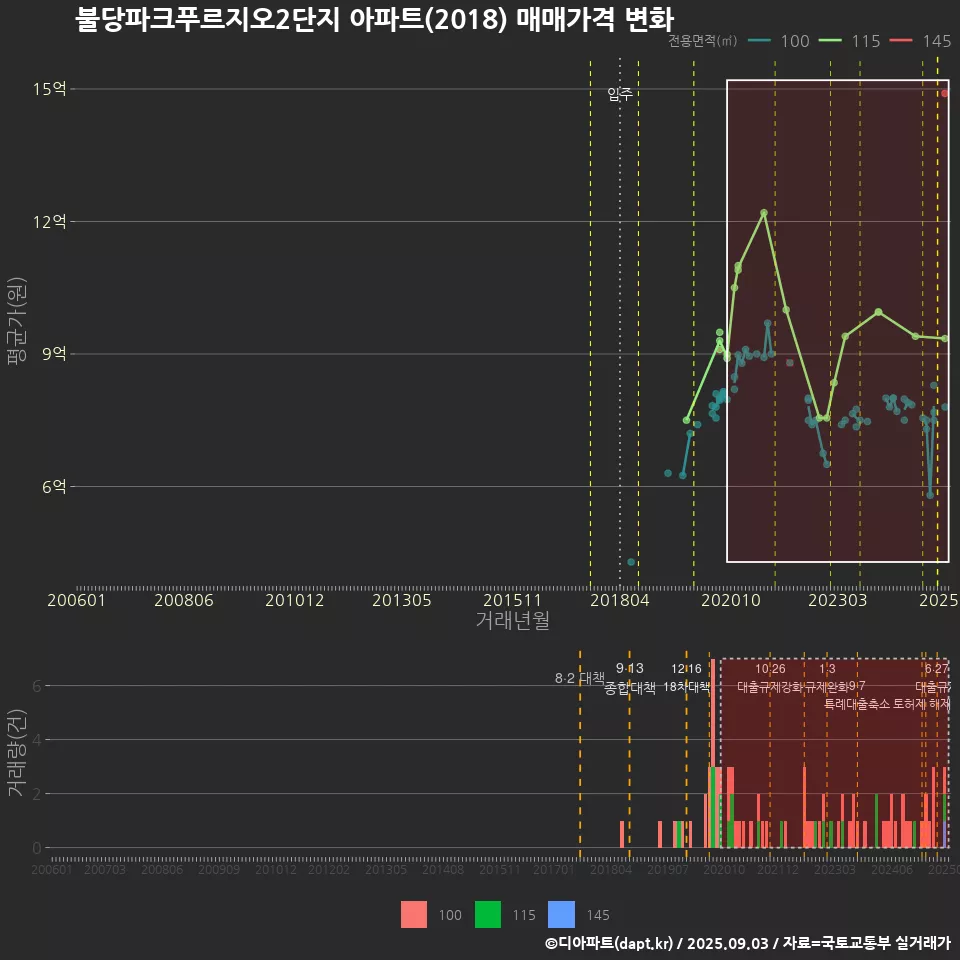Click the 202406 label on volume chart axis
Viewport: 960px width, 960px height.
point(891,869)
